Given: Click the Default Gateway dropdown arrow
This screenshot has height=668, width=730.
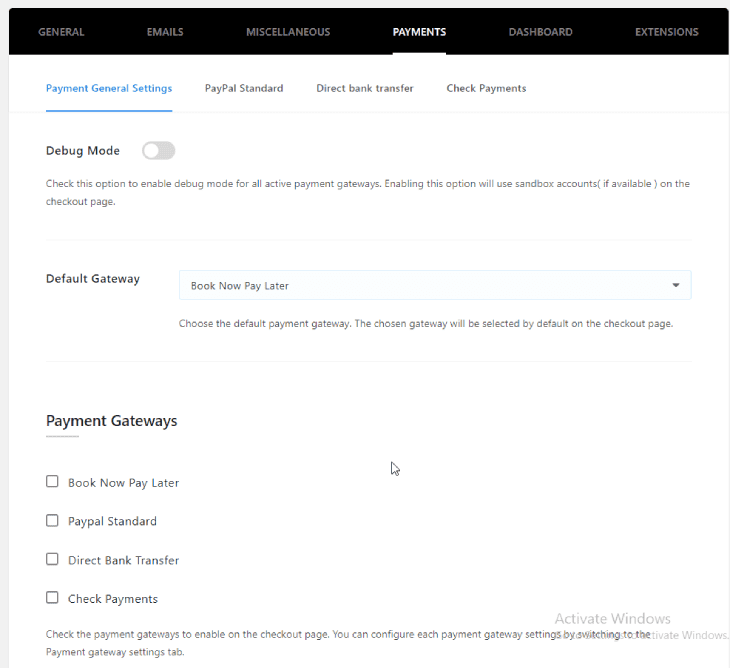Looking at the screenshot, I should [676, 285].
